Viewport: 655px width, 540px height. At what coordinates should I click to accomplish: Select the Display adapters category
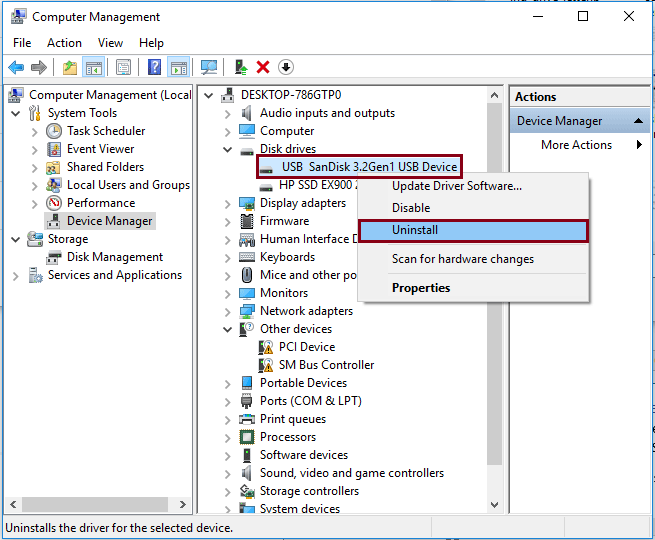pos(303,203)
